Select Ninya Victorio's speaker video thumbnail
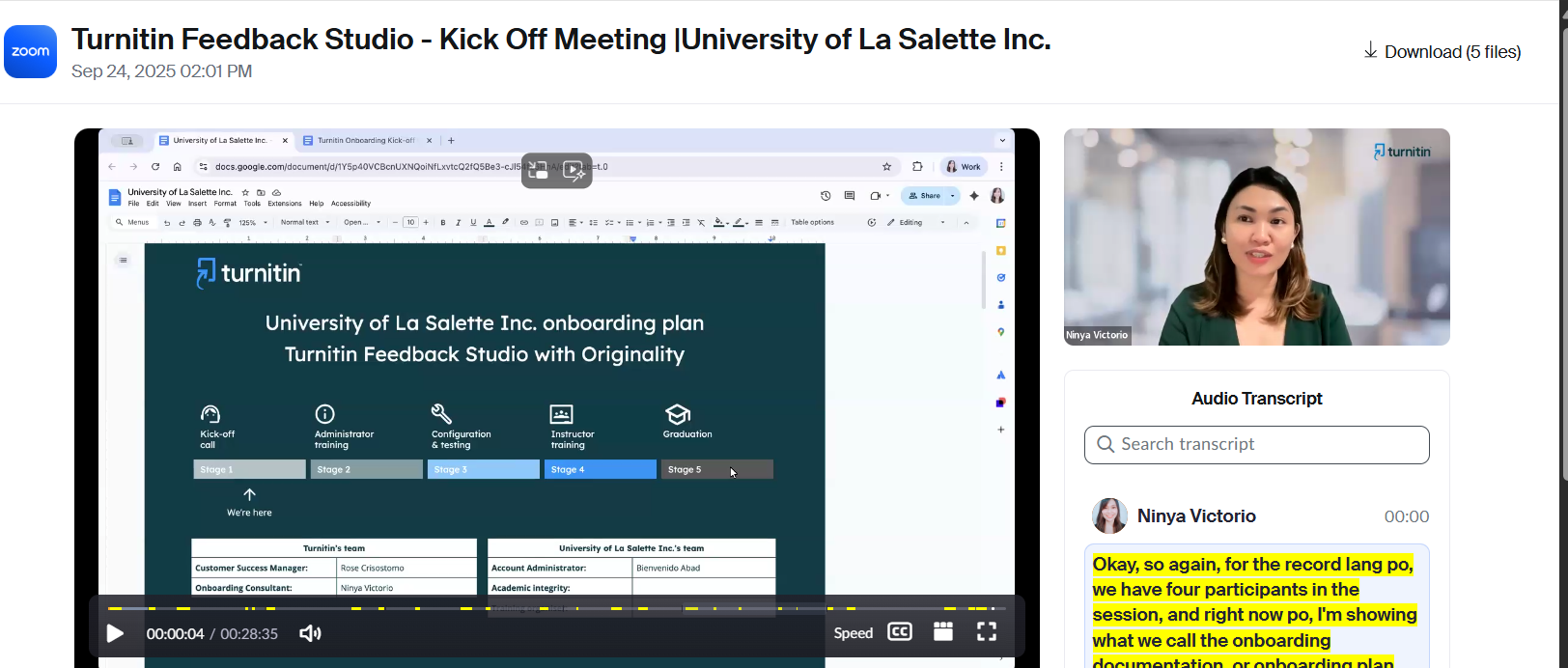This screenshot has height=668, width=1568. (1256, 237)
